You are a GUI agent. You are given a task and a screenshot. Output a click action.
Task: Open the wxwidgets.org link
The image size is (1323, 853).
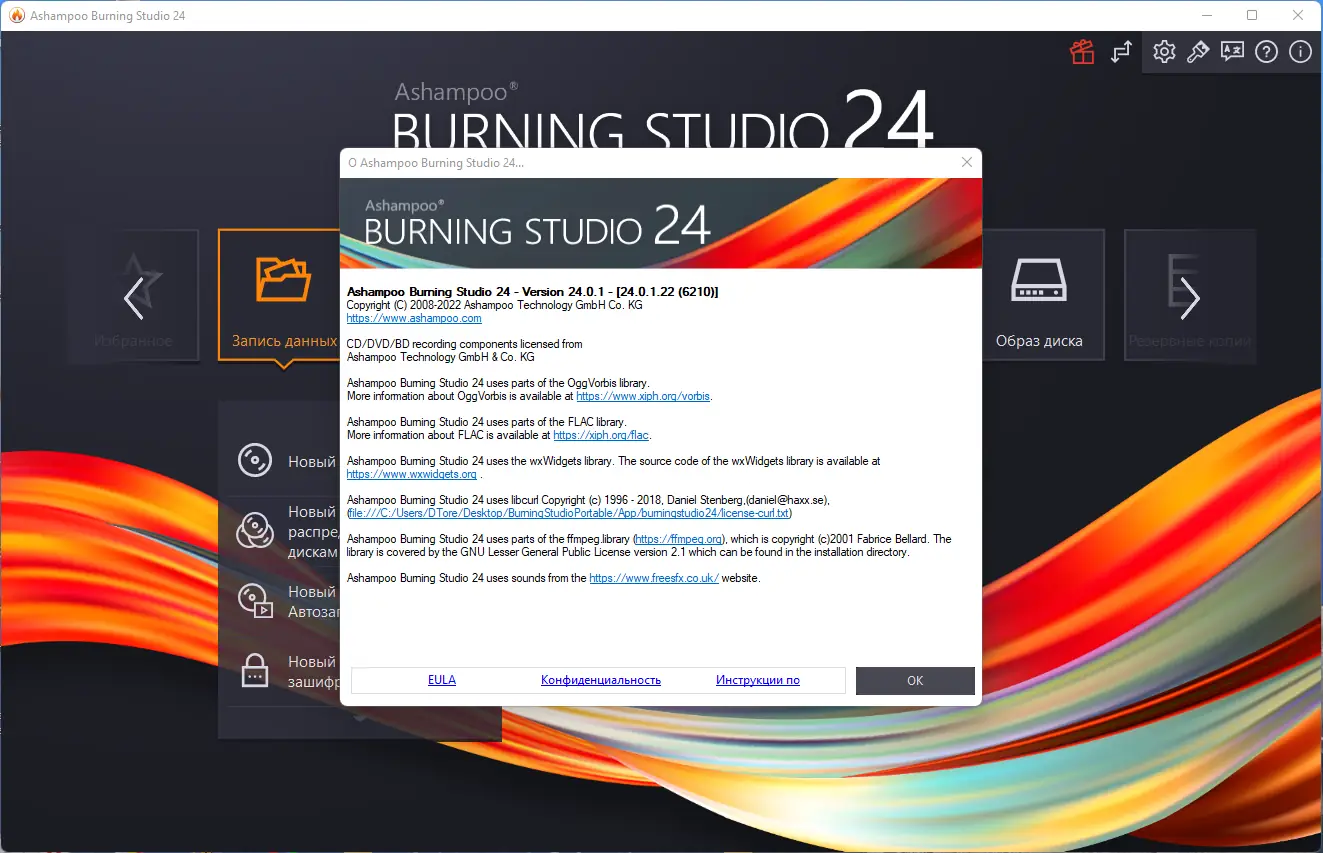tap(412, 474)
